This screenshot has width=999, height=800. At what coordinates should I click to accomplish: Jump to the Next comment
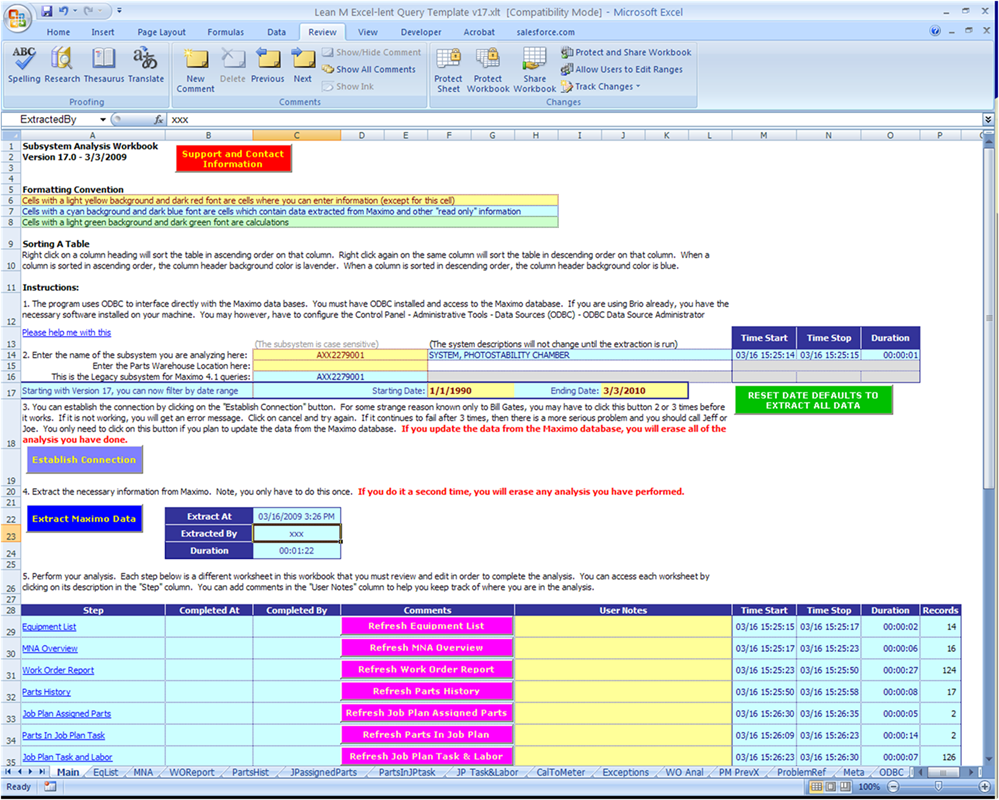tap(303, 66)
